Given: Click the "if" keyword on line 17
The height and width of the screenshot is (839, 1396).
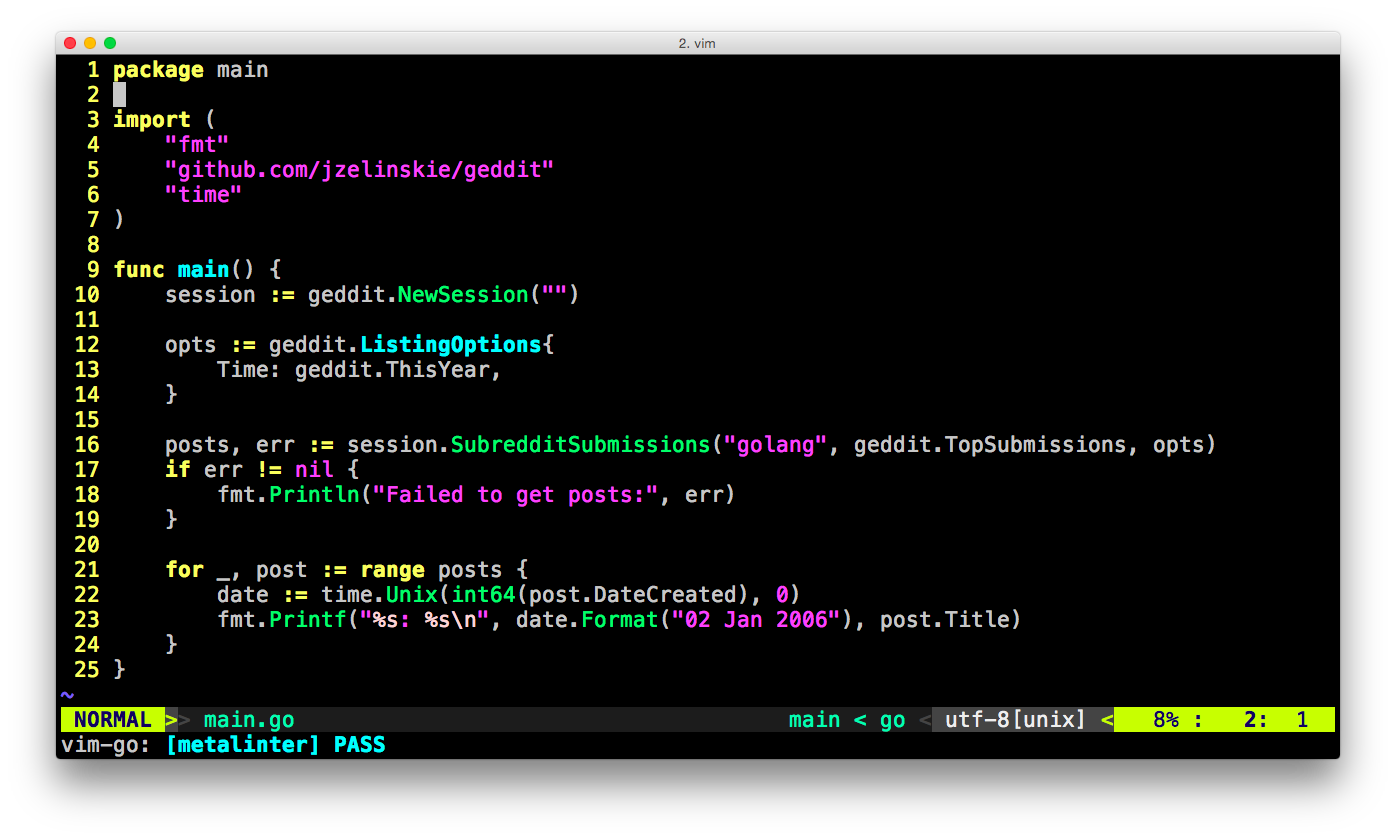Looking at the screenshot, I should [178, 470].
